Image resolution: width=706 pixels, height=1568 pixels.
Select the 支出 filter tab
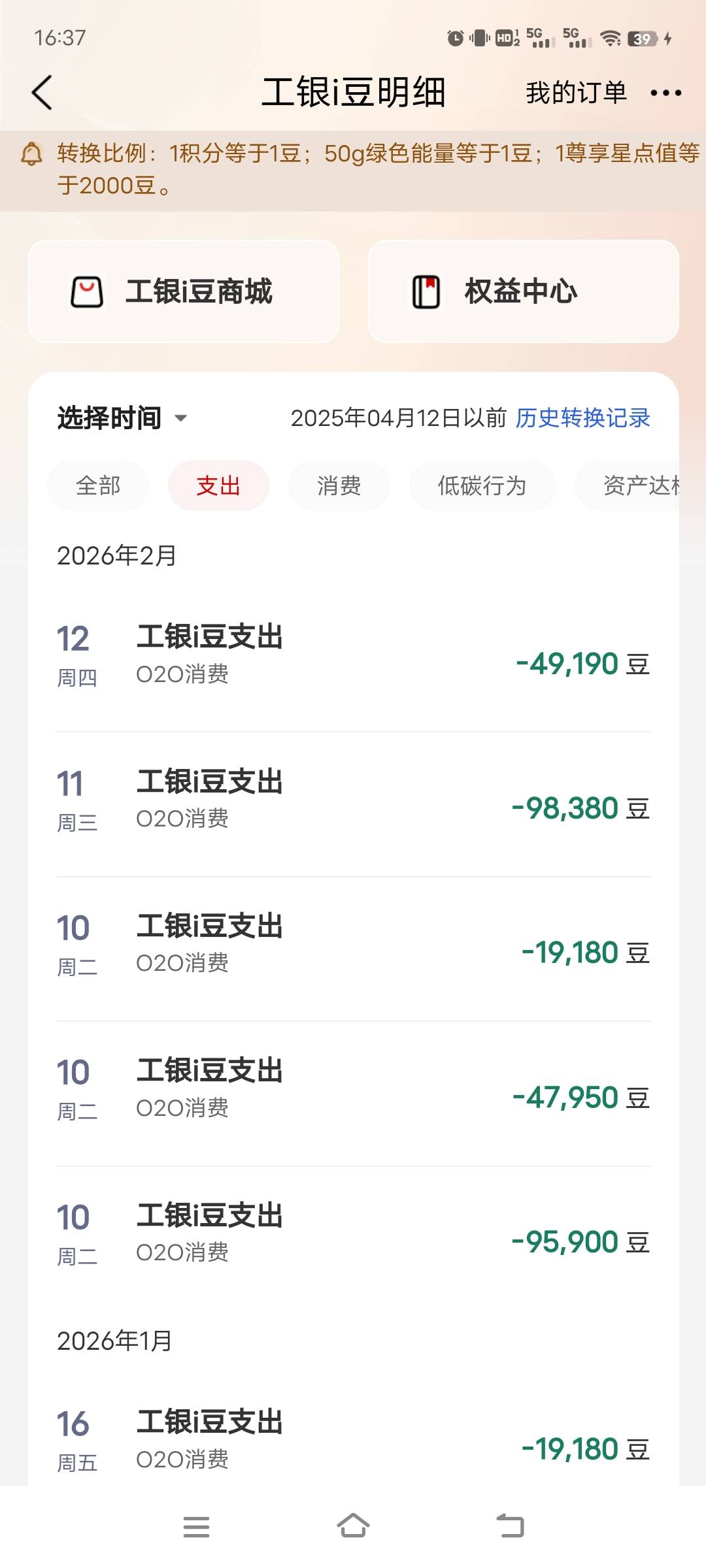pos(218,485)
